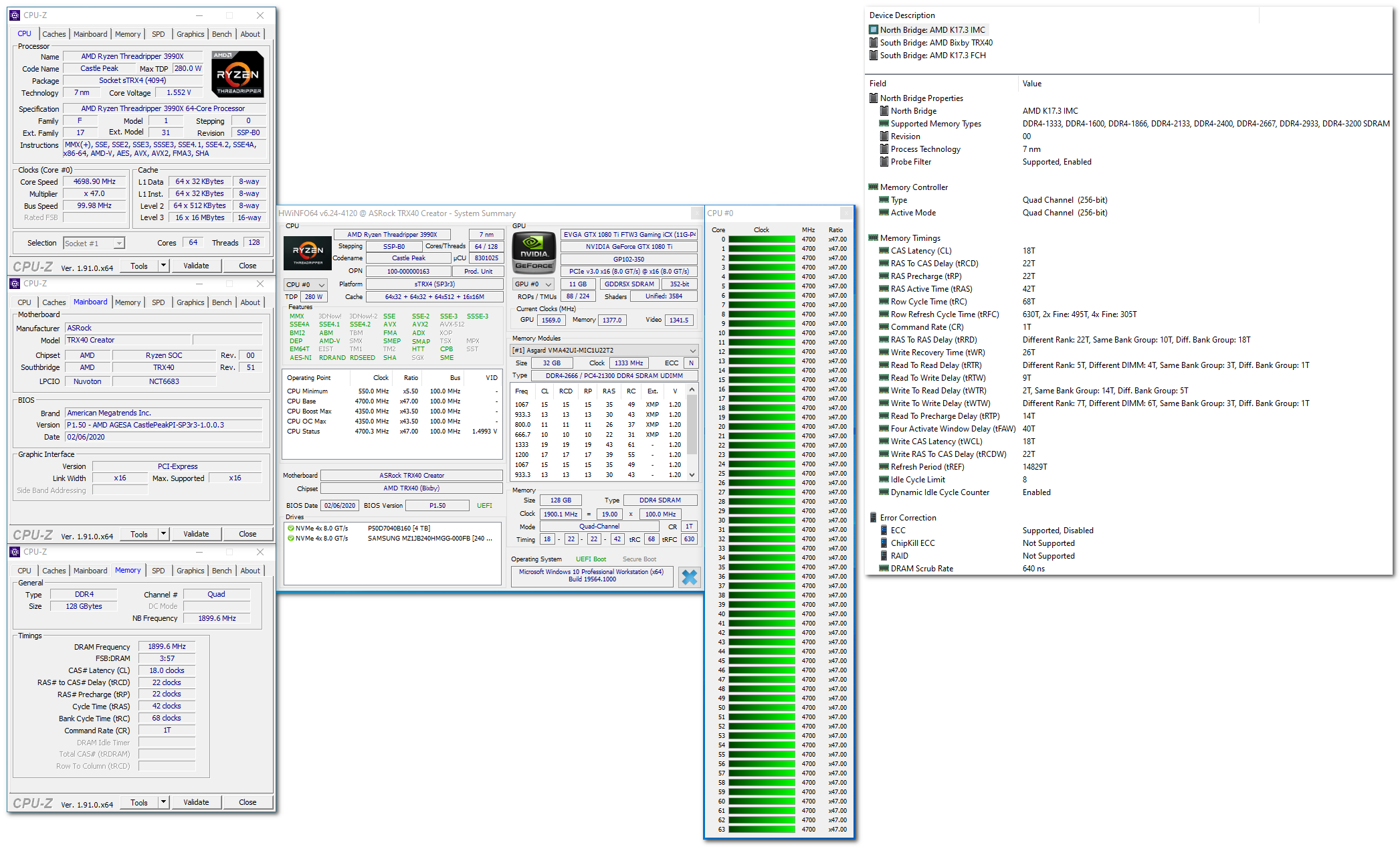Switch to Caches tab in top CPU-Z window
The height and width of the screenshot is (847, 1400).
coord(54,34)
